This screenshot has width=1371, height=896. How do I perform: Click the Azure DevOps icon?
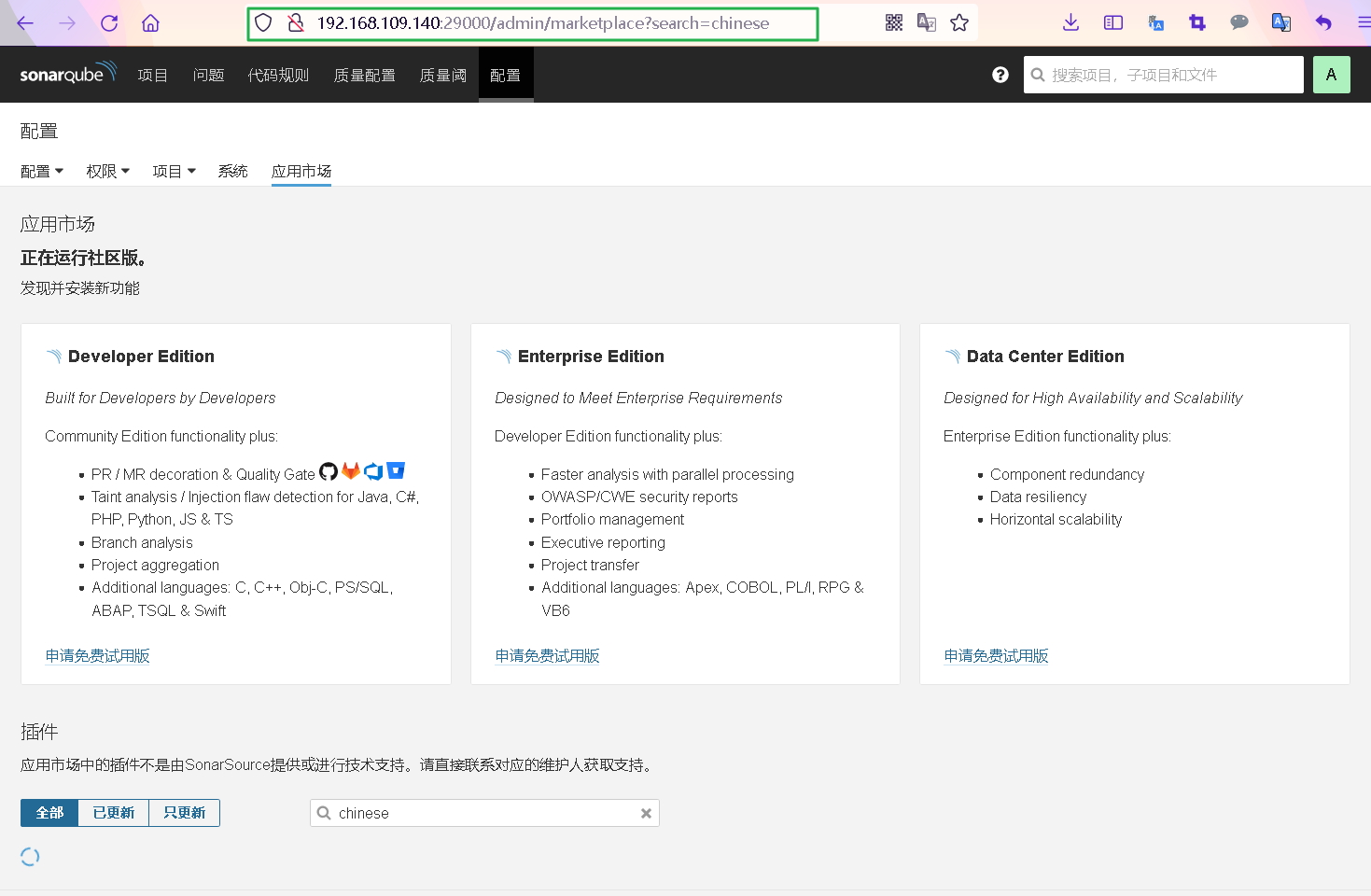pos(373,471)
